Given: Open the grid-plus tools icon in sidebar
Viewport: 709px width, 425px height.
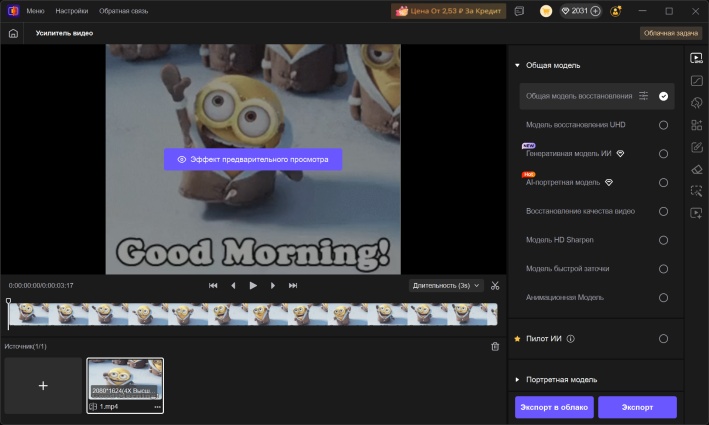Looking at the screenshot, I should (696, 125).
